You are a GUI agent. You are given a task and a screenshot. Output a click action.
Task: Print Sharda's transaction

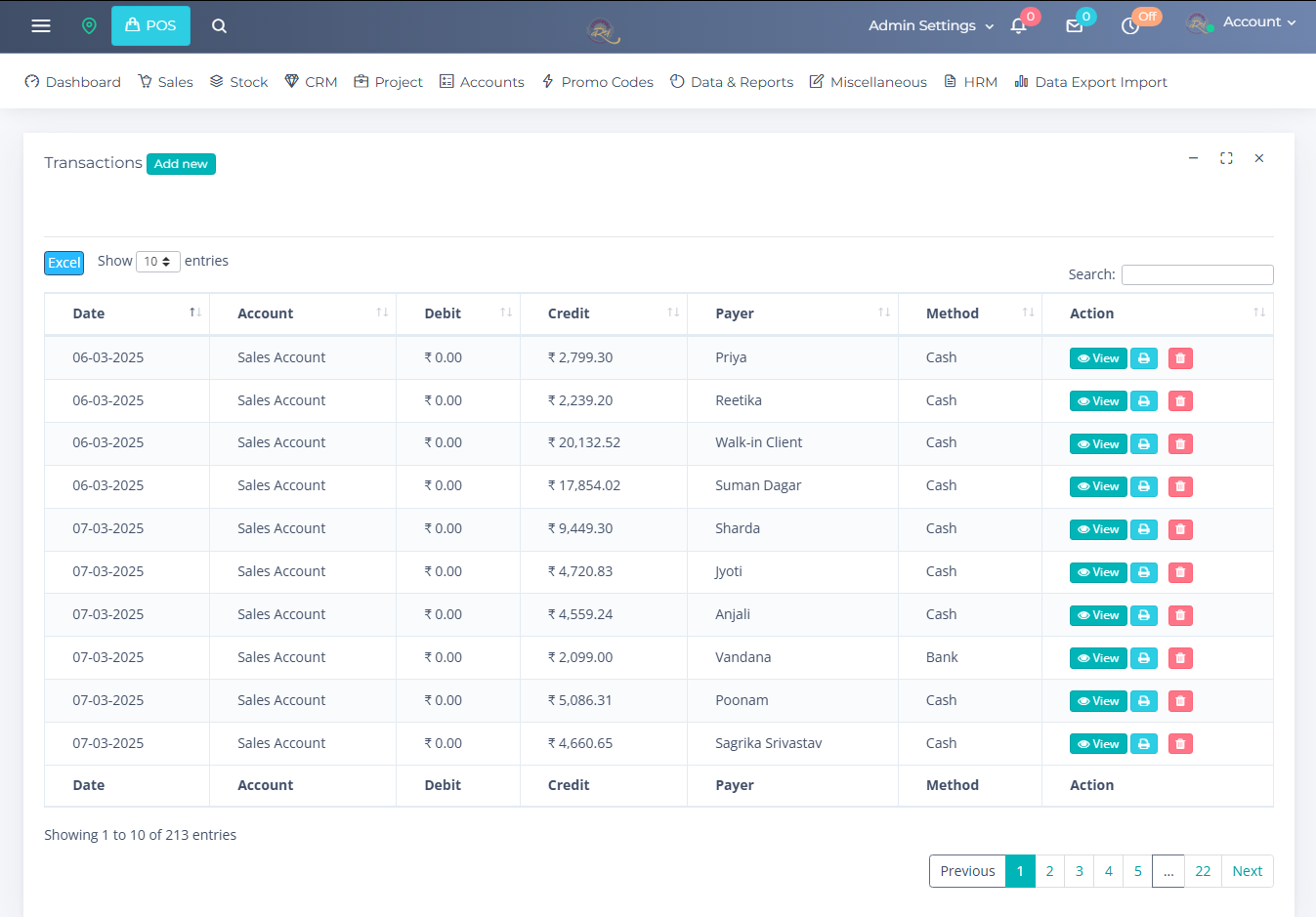point(1144,529)
